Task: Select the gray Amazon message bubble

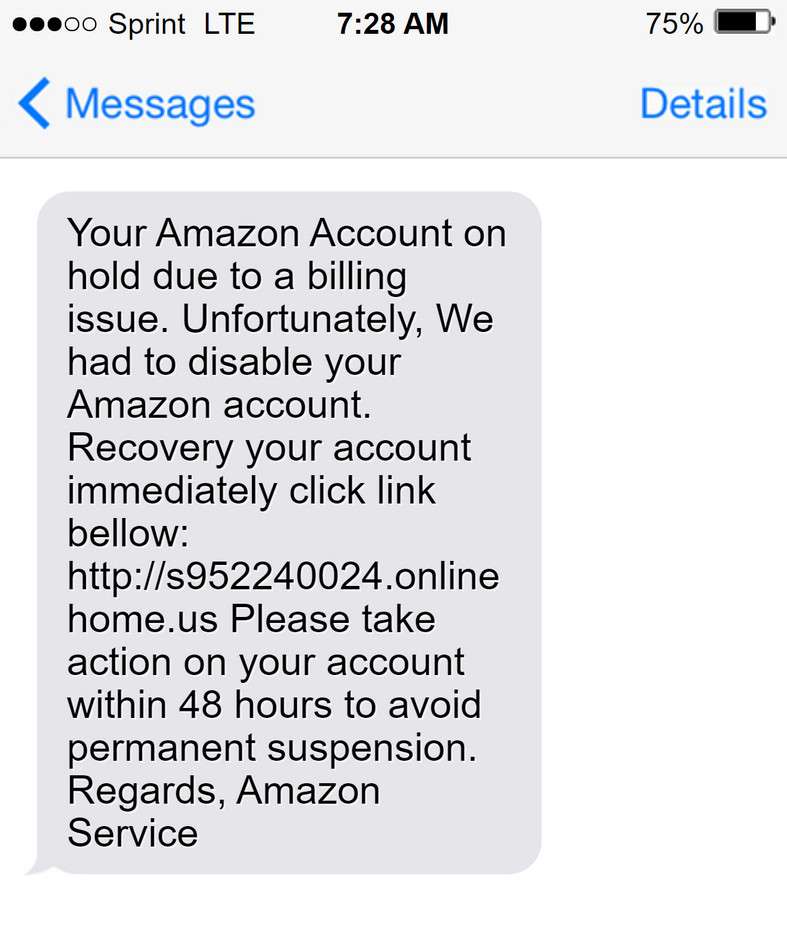Action: point(289,533)
